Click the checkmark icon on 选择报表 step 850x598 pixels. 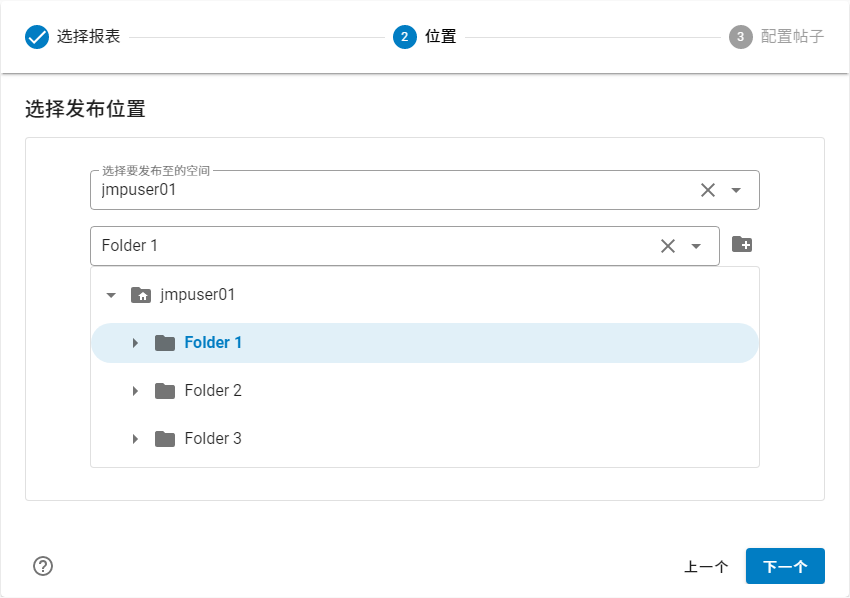35,36
